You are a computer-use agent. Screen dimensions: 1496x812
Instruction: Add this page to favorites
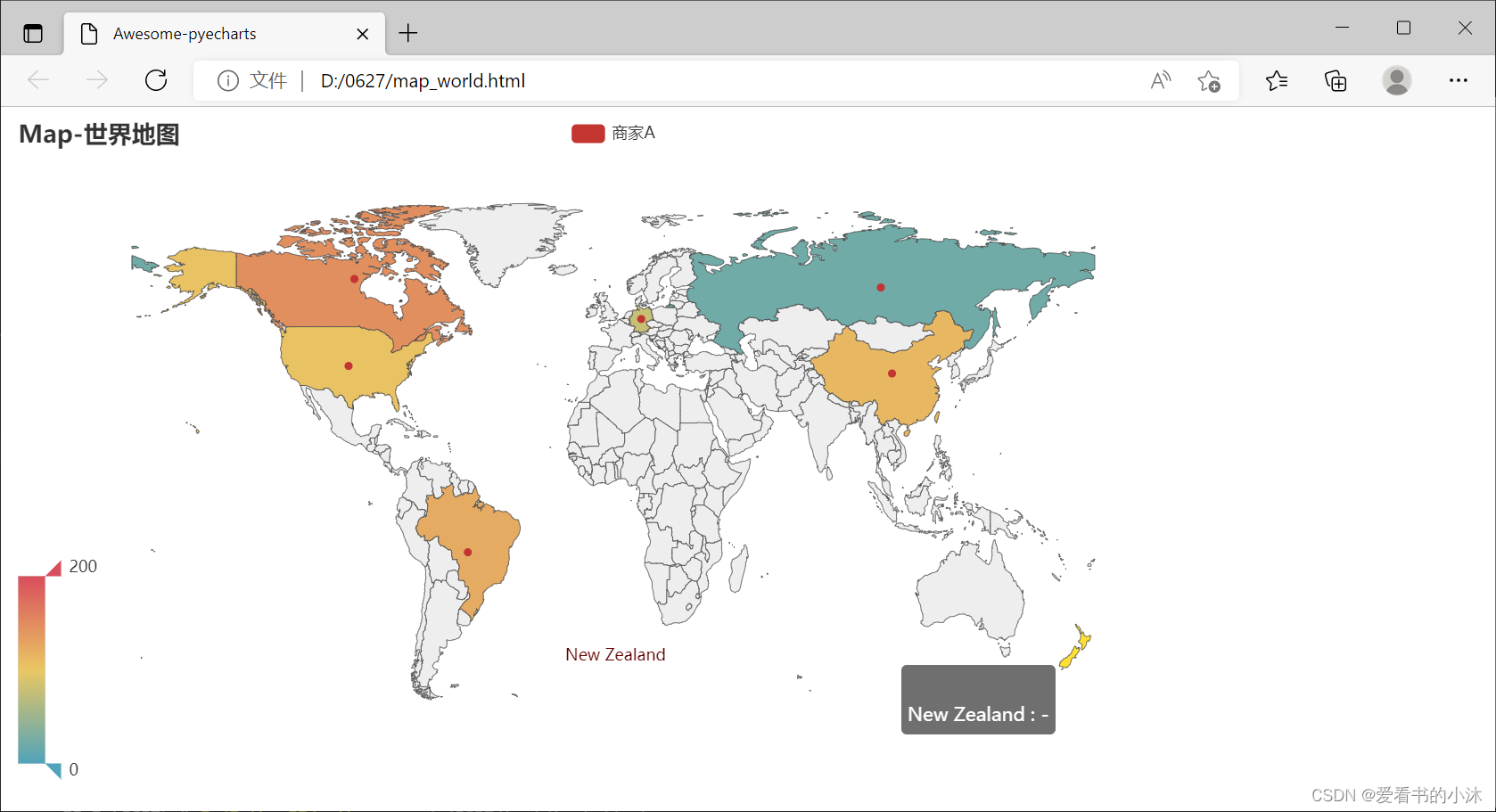point(1209,81)
